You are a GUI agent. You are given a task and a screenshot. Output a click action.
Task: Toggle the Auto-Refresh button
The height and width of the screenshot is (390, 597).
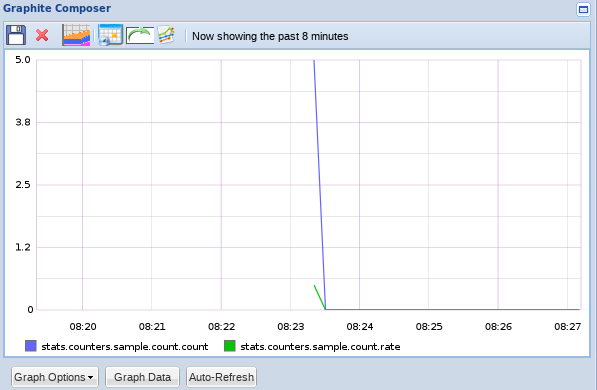[x=221, y=377]
